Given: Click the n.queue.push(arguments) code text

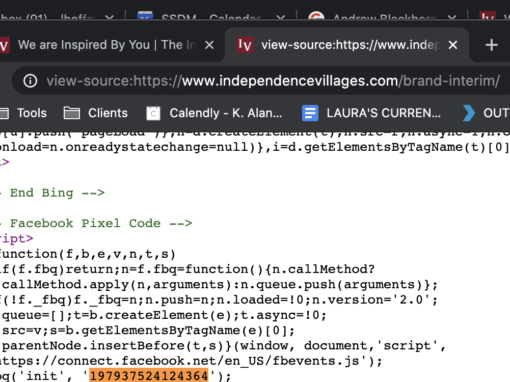Looking at the screenshot, I should (x=332, y=285).
